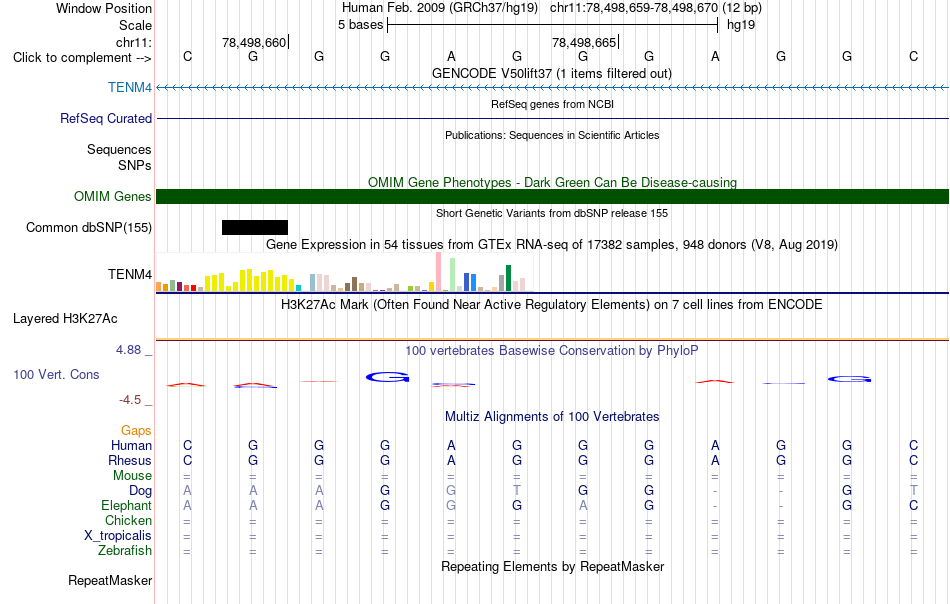Click the Human species label
Image resolution: width=950 pixels, height=604 pixels.
131,445
